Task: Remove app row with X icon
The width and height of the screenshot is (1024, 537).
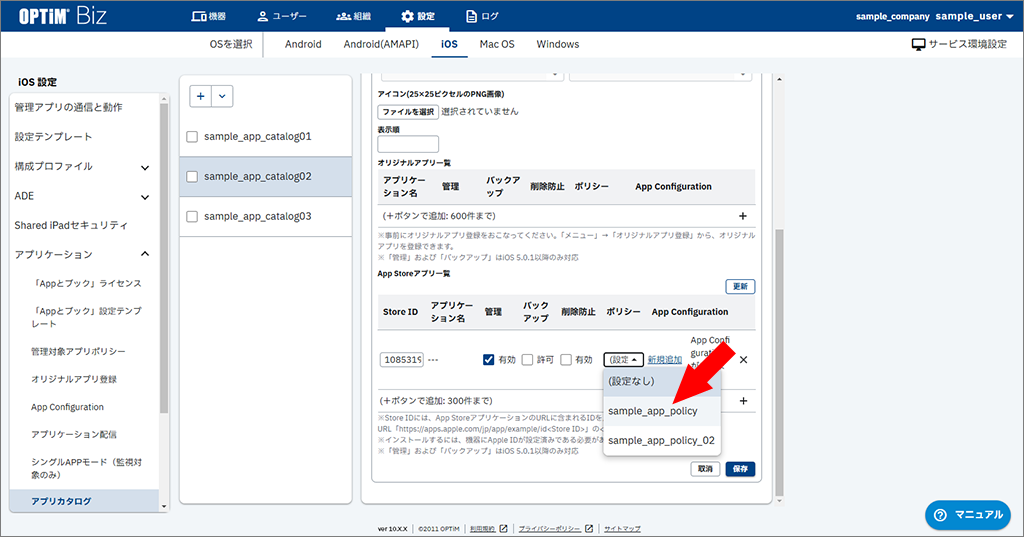Action: 743,359
